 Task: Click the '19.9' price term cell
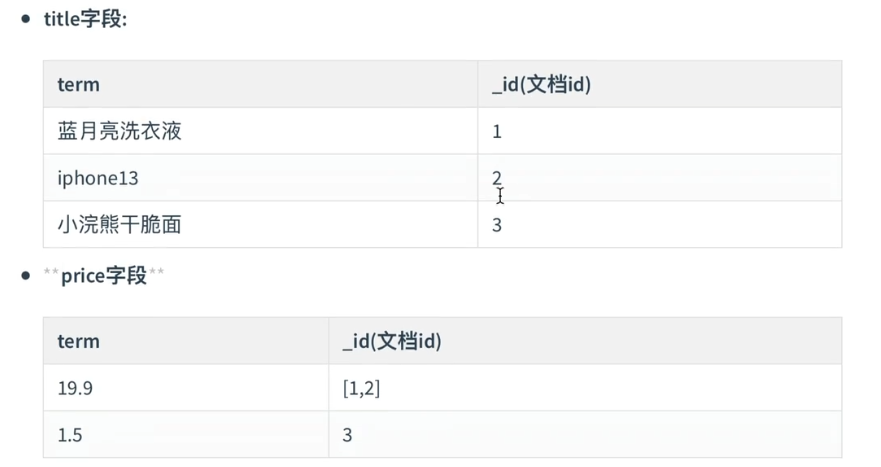coord(75,388)
